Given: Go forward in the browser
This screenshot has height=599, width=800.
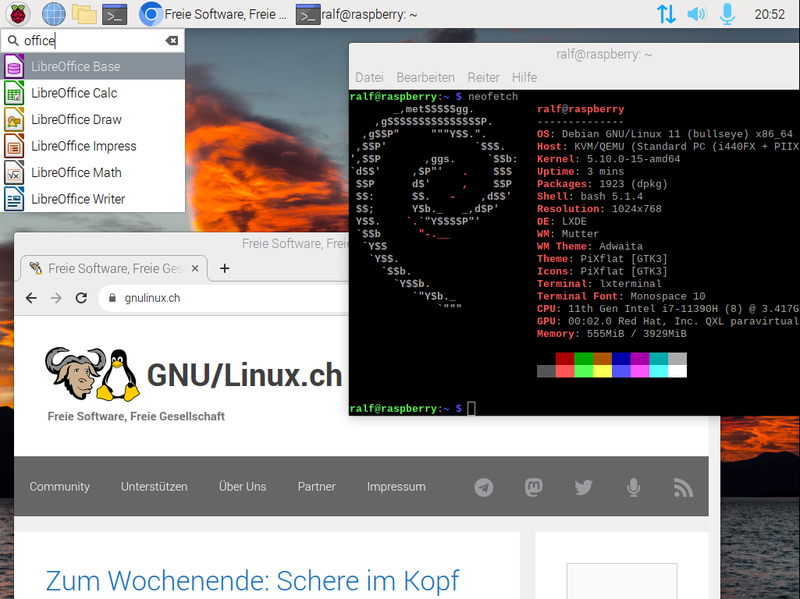Looking at the screenshot, I should [56, 298].
